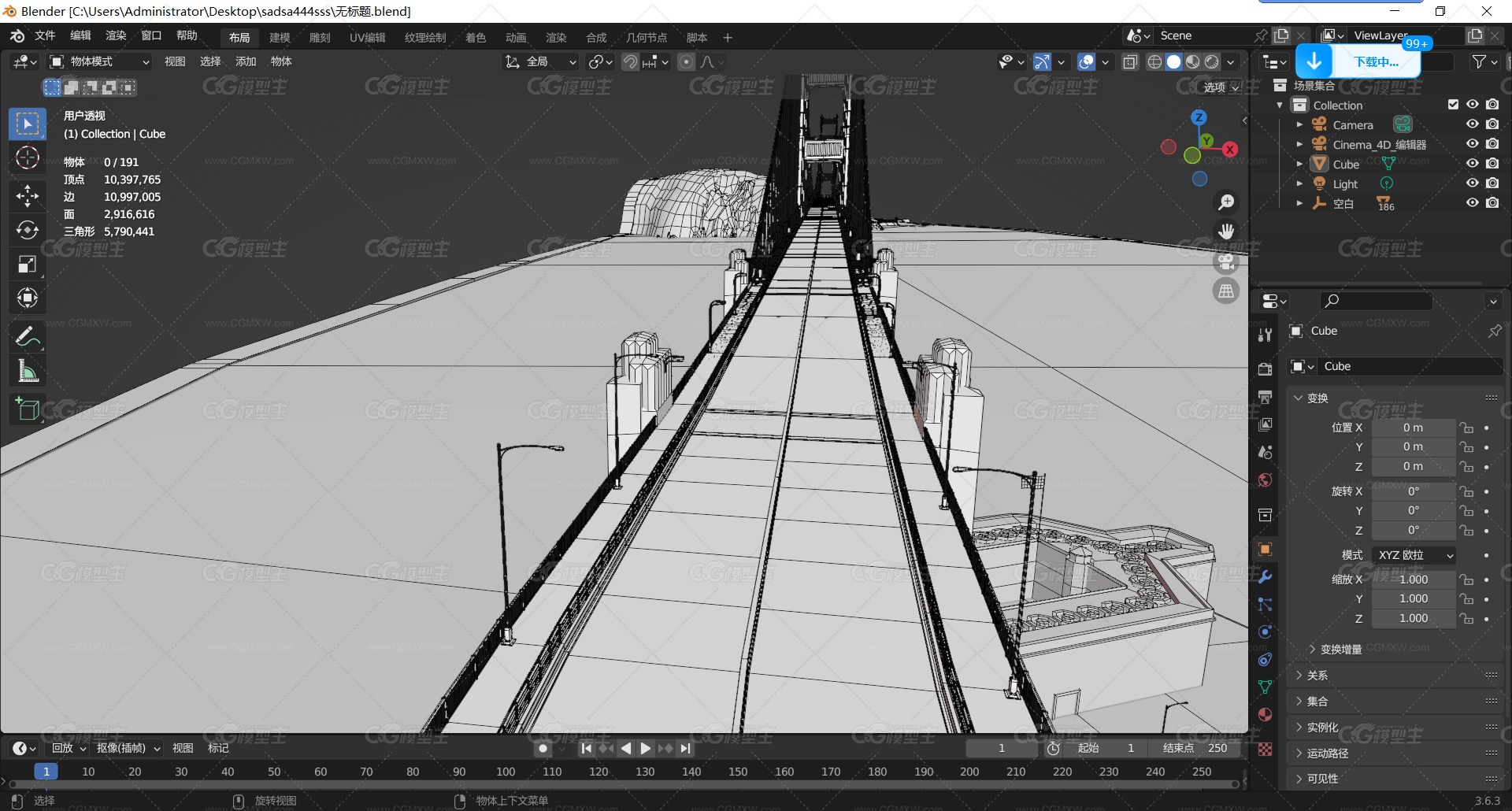The width and height of the screenshot is (1512, 811).
Task: Open the Tool properties tab
Action: (x=1265, y=335)
